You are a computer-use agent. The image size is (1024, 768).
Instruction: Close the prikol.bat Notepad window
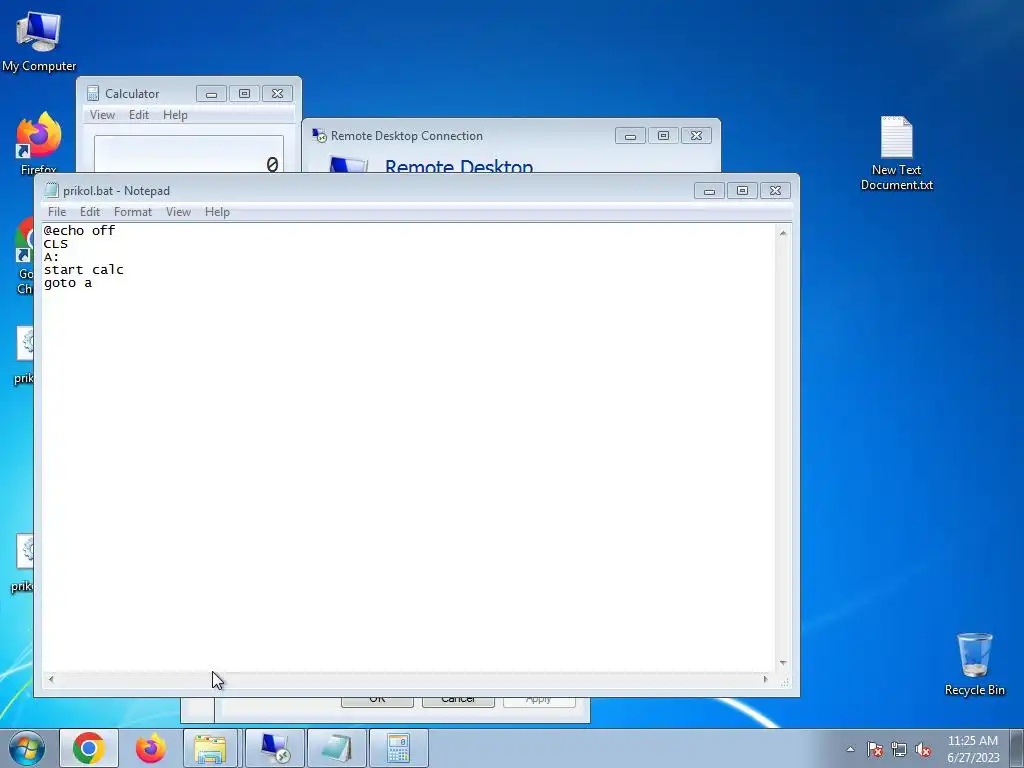(775, 191)
